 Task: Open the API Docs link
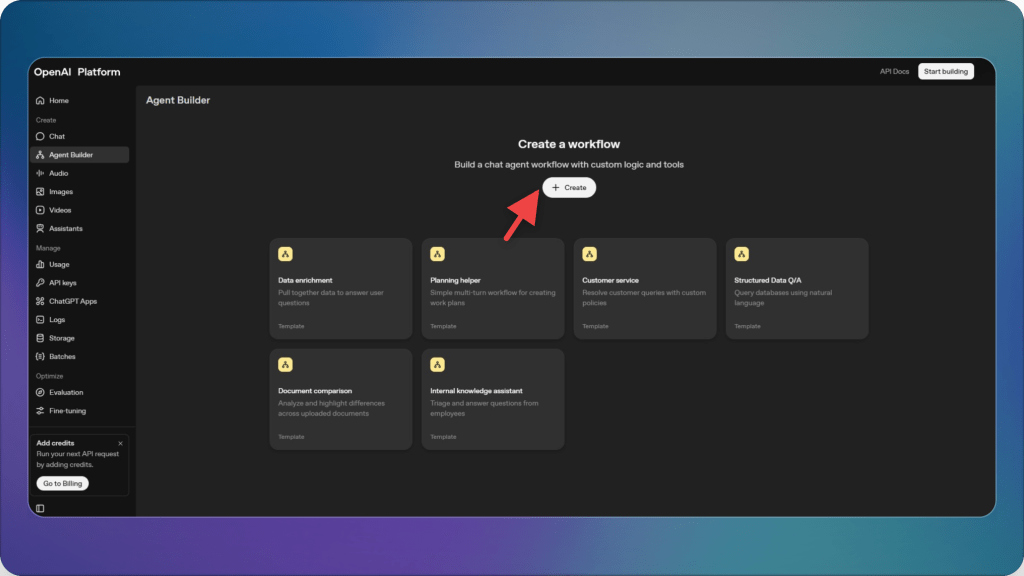[x=894, y=71]
